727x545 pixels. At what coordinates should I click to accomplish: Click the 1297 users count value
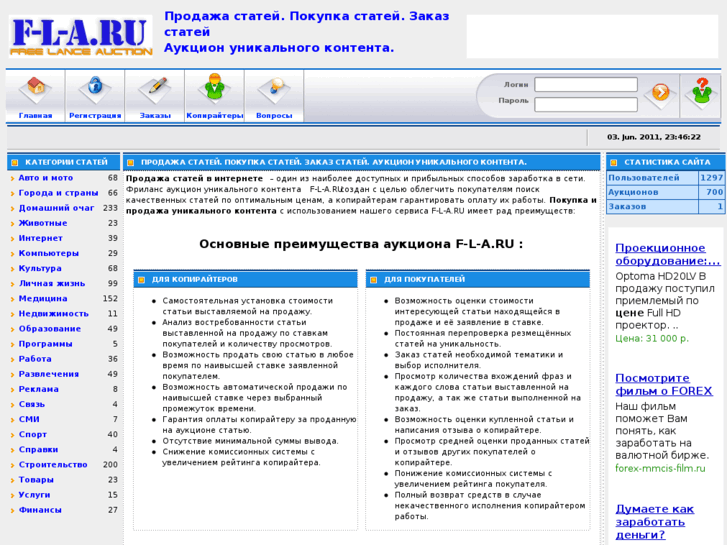pyautogui.click(x=711, y=178)
